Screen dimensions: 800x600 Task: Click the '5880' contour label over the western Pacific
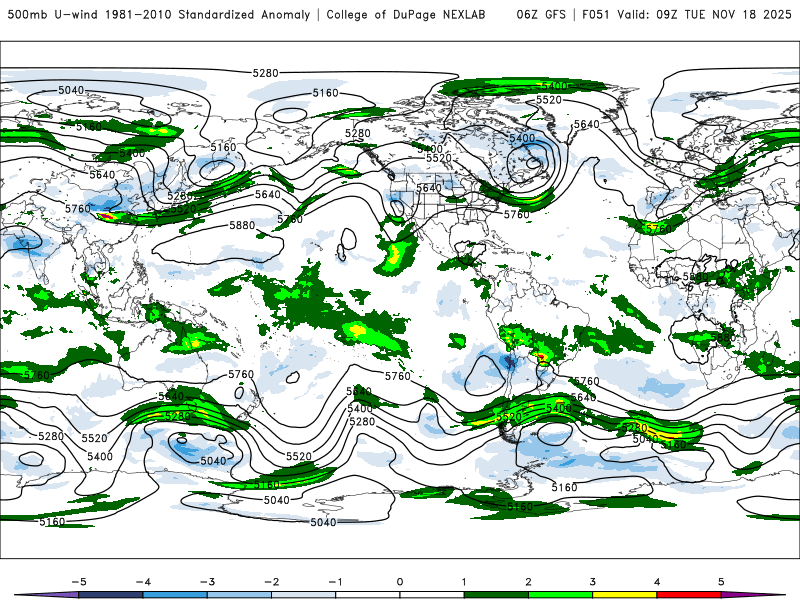click(242, 225)
